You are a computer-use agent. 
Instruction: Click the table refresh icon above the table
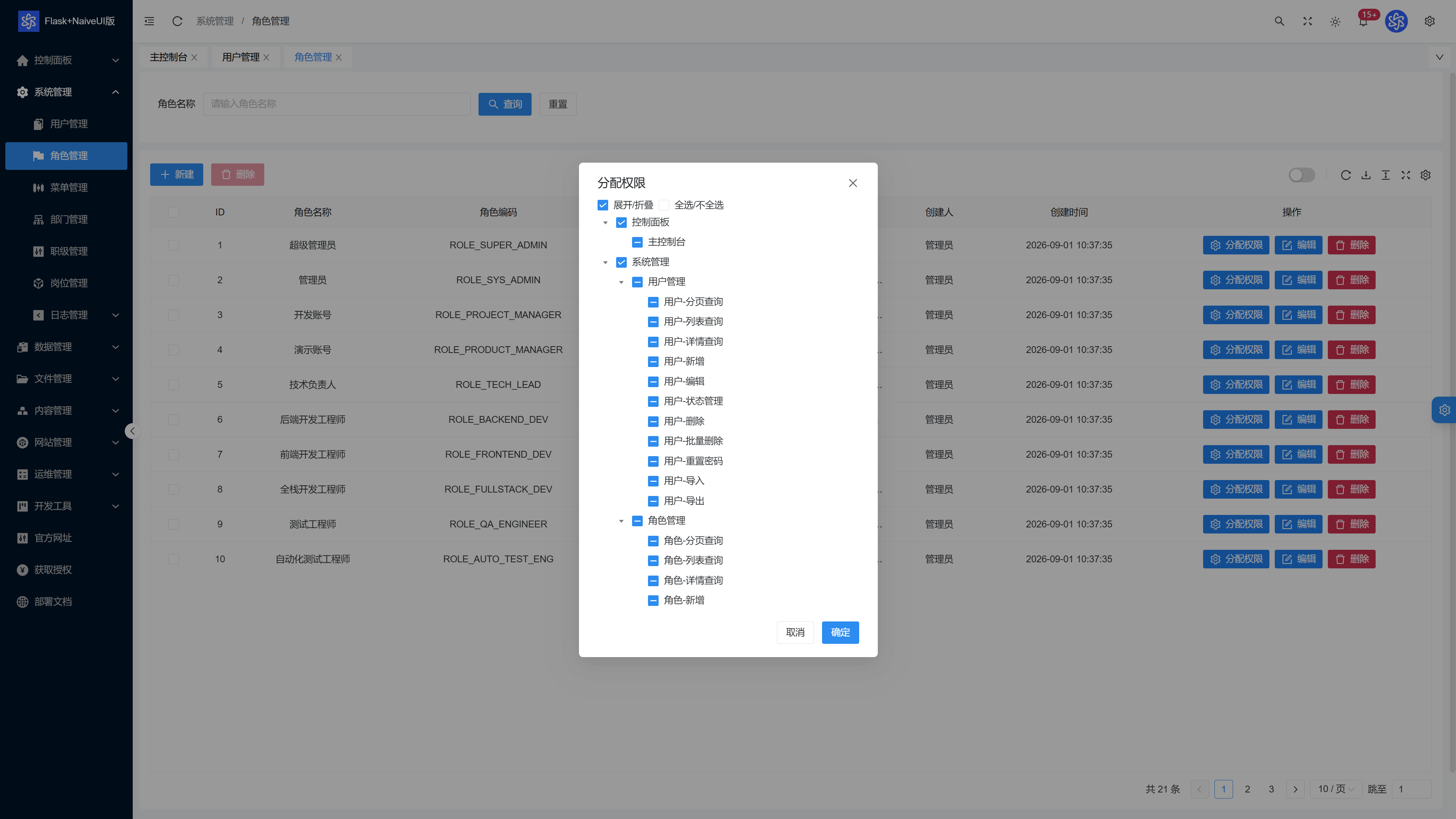click(1346, 175)
